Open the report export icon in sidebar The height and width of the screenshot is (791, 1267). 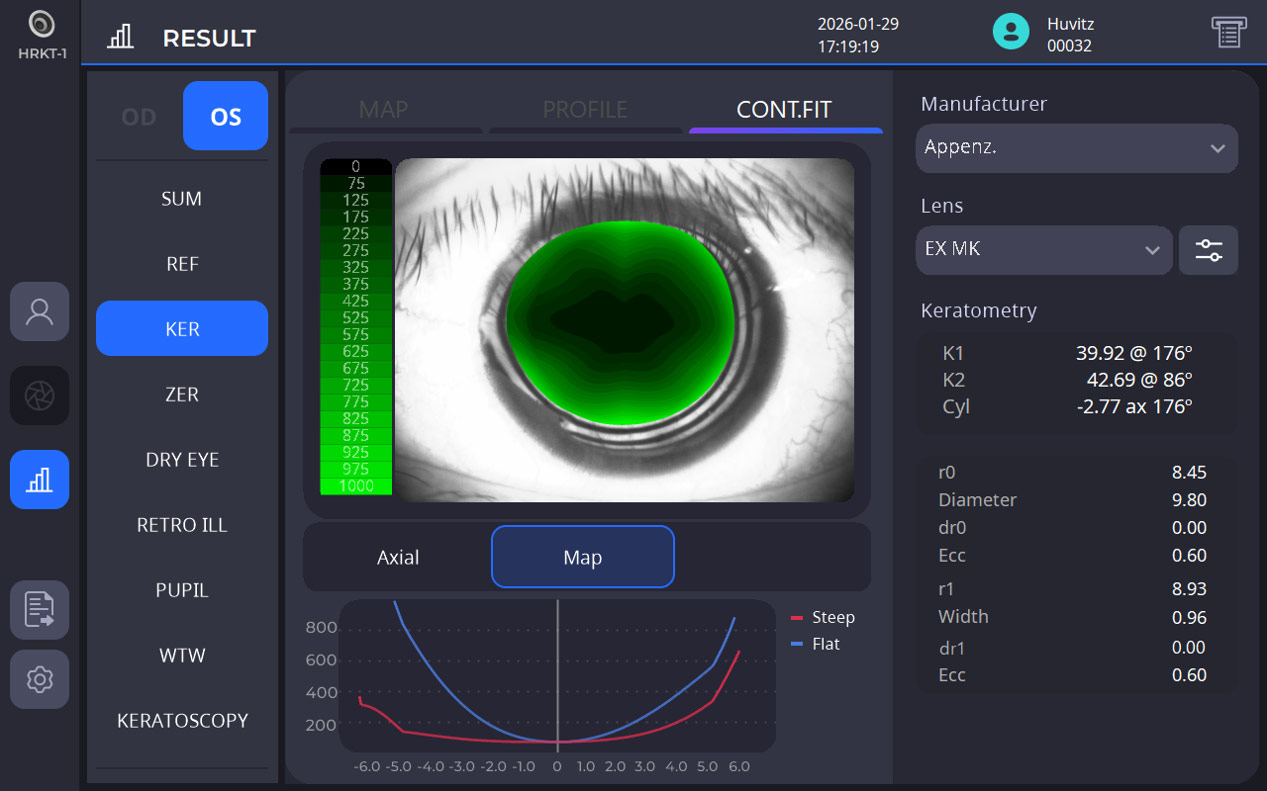(x=40, y=609)
